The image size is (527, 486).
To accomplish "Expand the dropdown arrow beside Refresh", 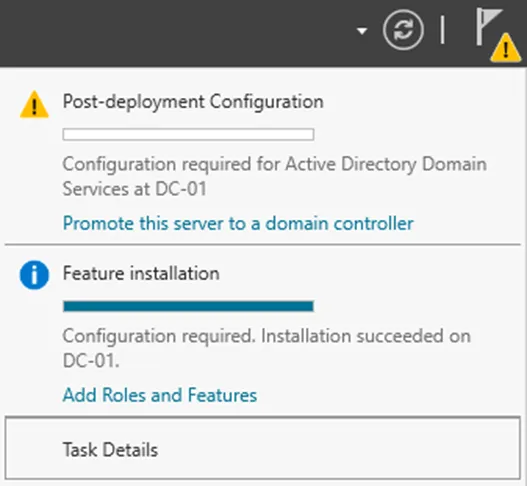I will pyautogui.click(x=362, y=31).
